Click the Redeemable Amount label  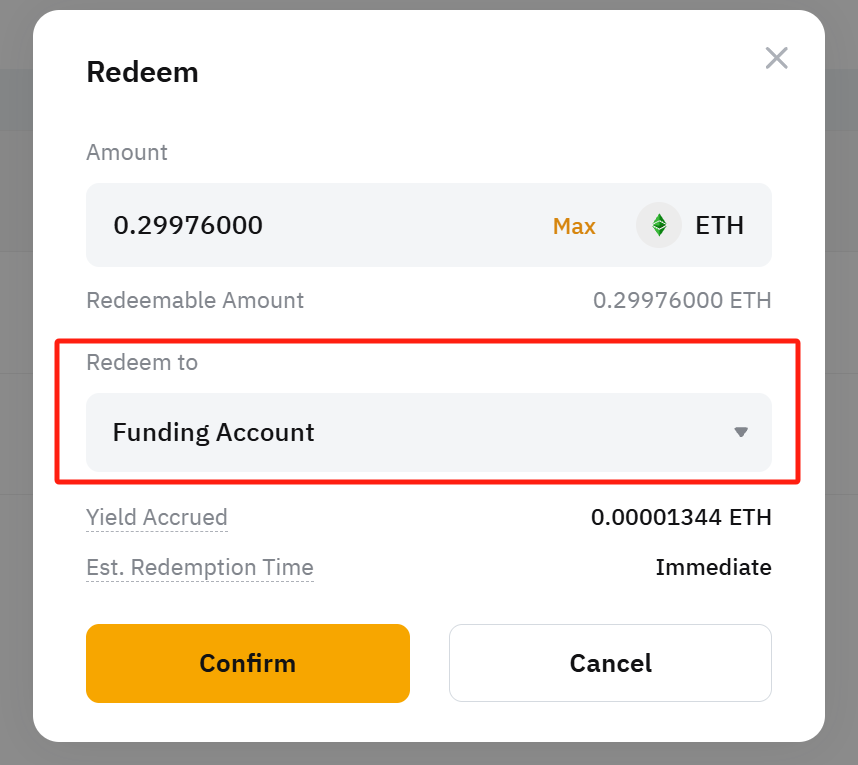[195, 300]
